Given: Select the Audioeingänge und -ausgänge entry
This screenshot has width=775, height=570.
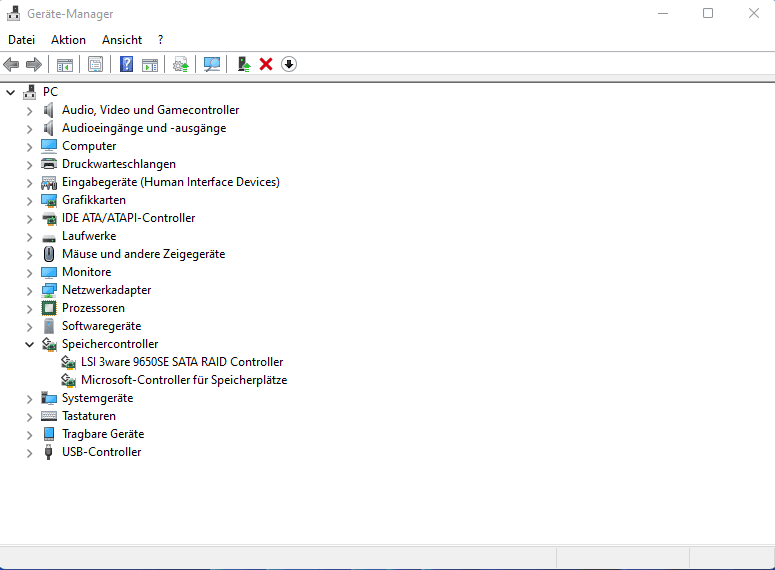Looking at the screenshot, I should coord(144,128).
